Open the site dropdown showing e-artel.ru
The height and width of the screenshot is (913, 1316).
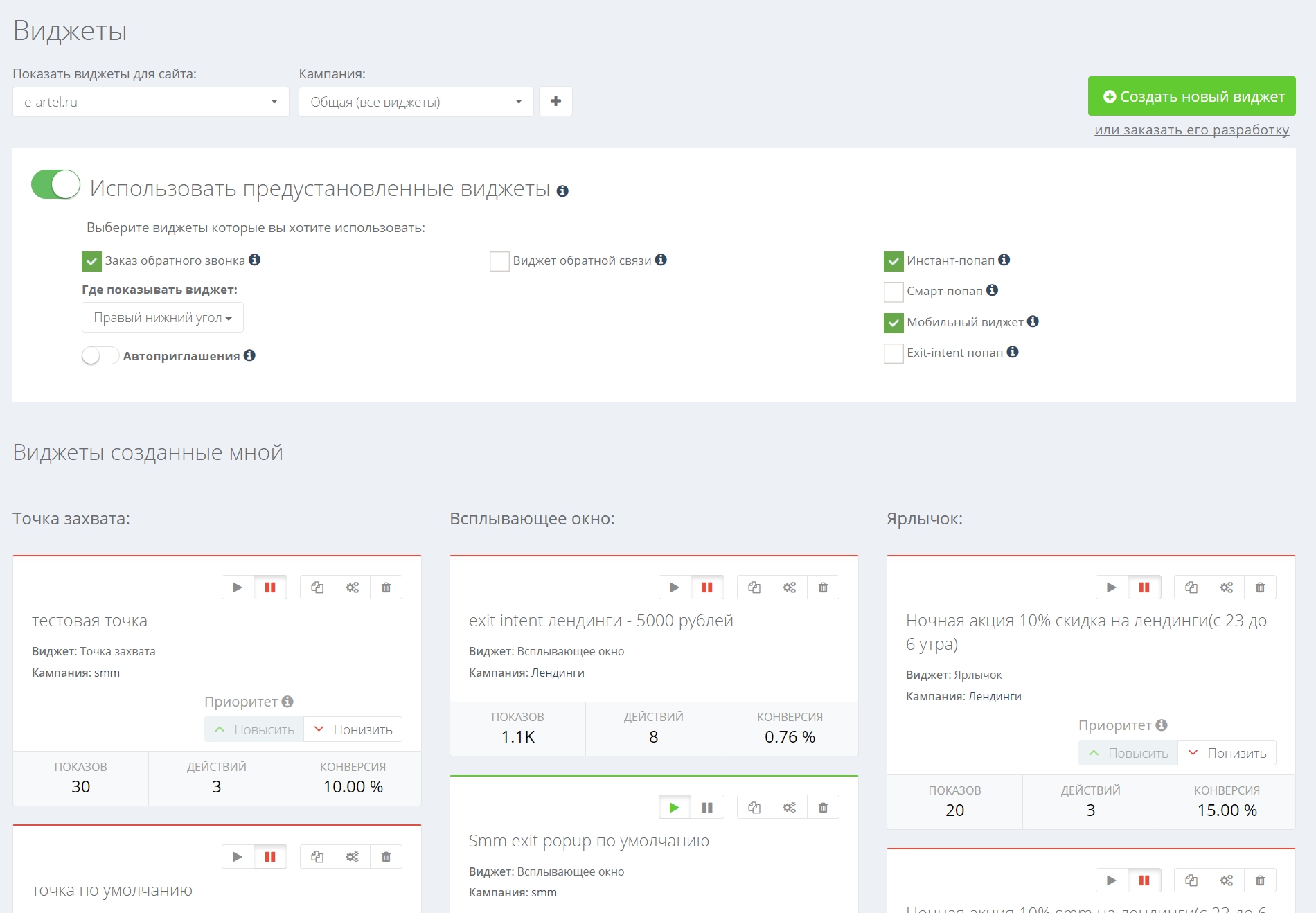150,102
